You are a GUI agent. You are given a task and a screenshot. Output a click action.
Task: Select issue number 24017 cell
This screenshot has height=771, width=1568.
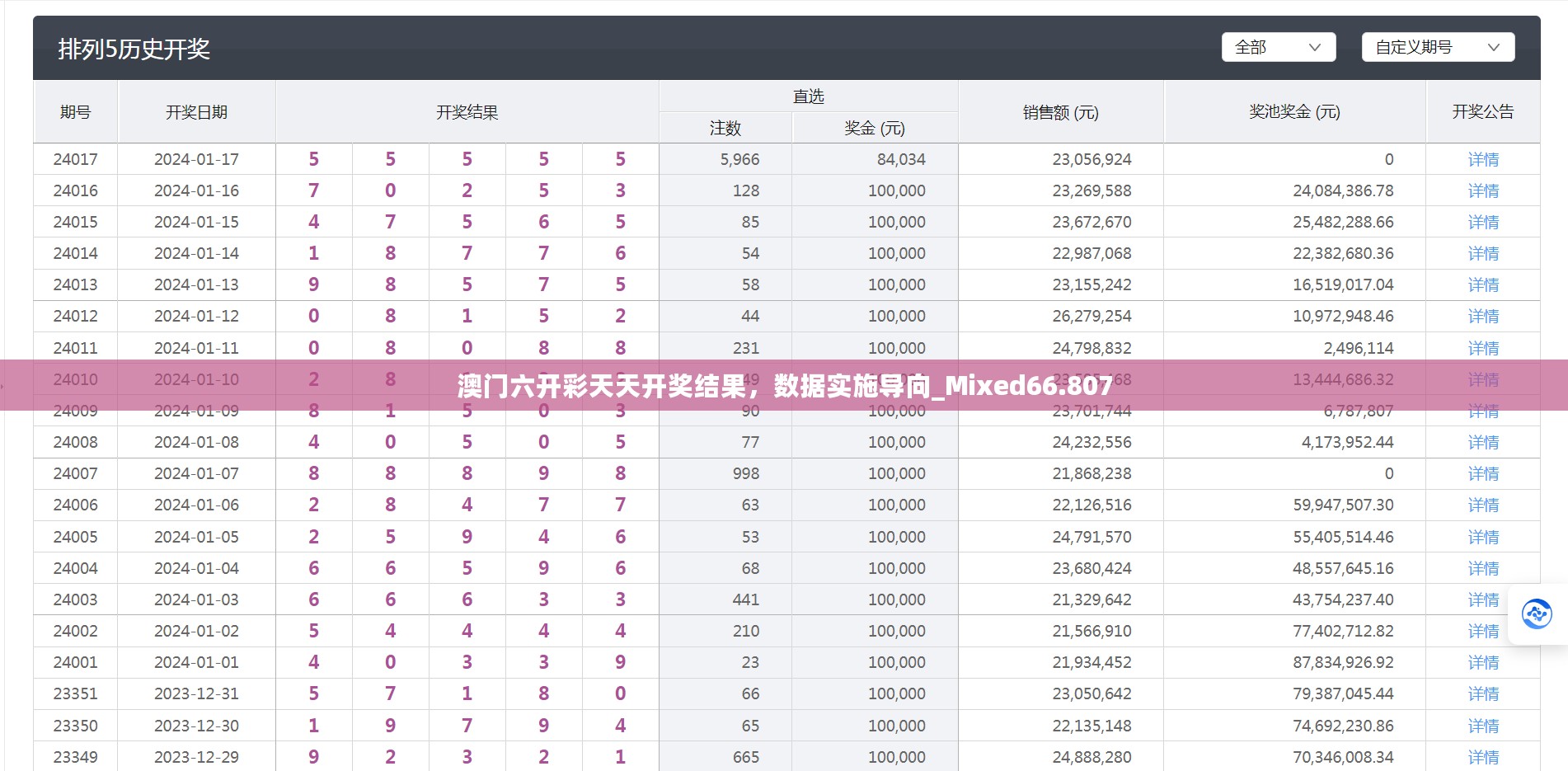(75, 159)
